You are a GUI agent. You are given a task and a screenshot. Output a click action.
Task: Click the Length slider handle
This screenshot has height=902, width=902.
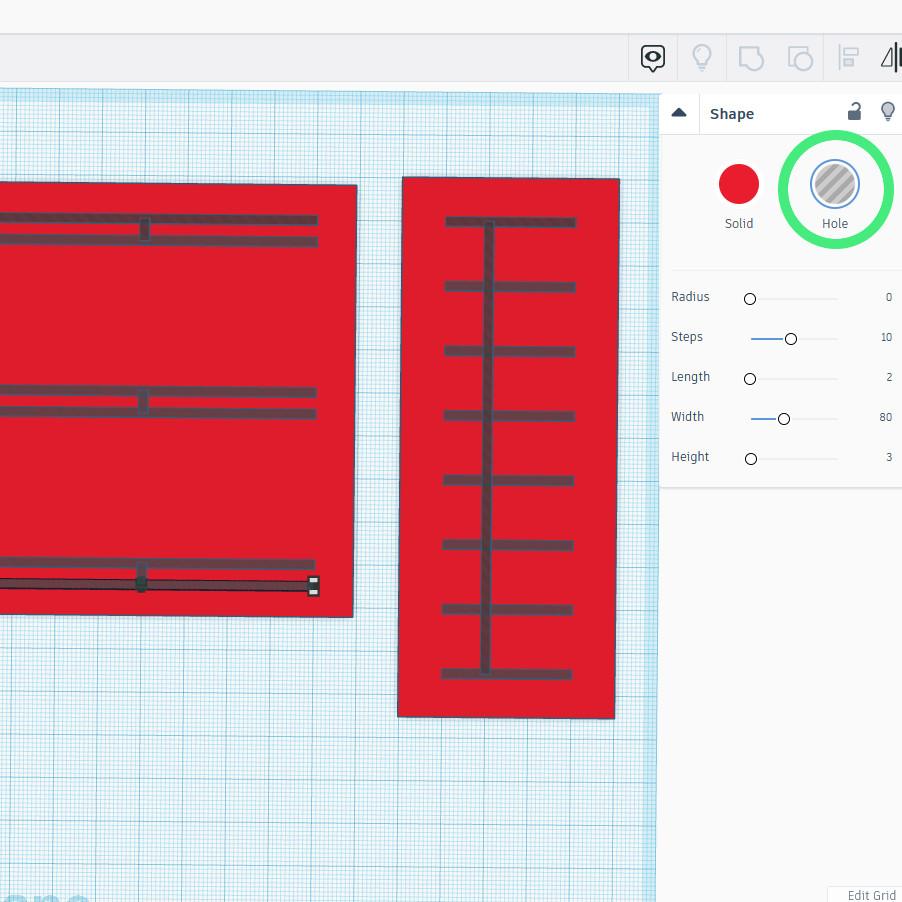(x=750, y=379)
